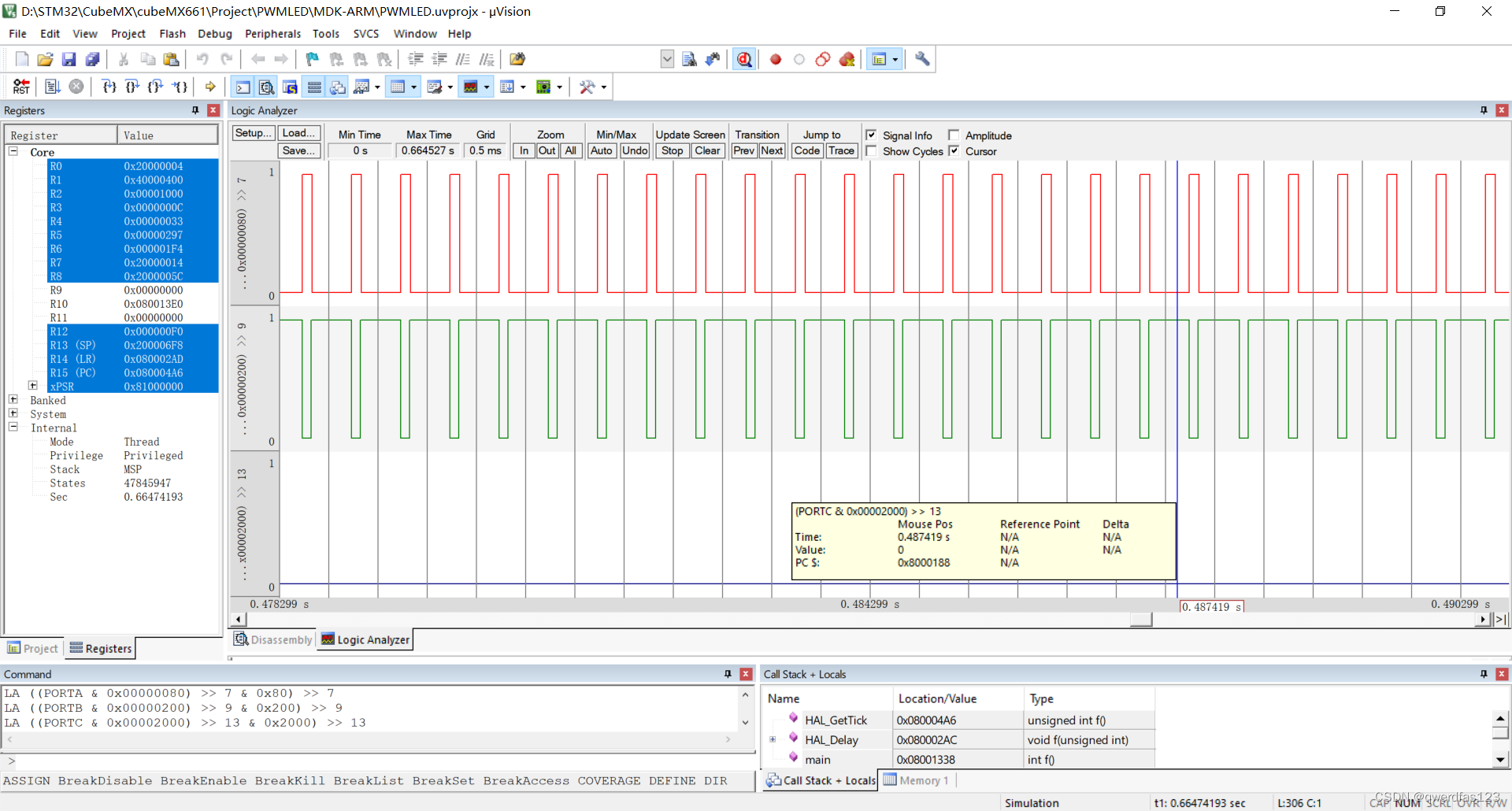The image size is (1512, 811).
Task: Click Transition Next button
Action: 772,150
